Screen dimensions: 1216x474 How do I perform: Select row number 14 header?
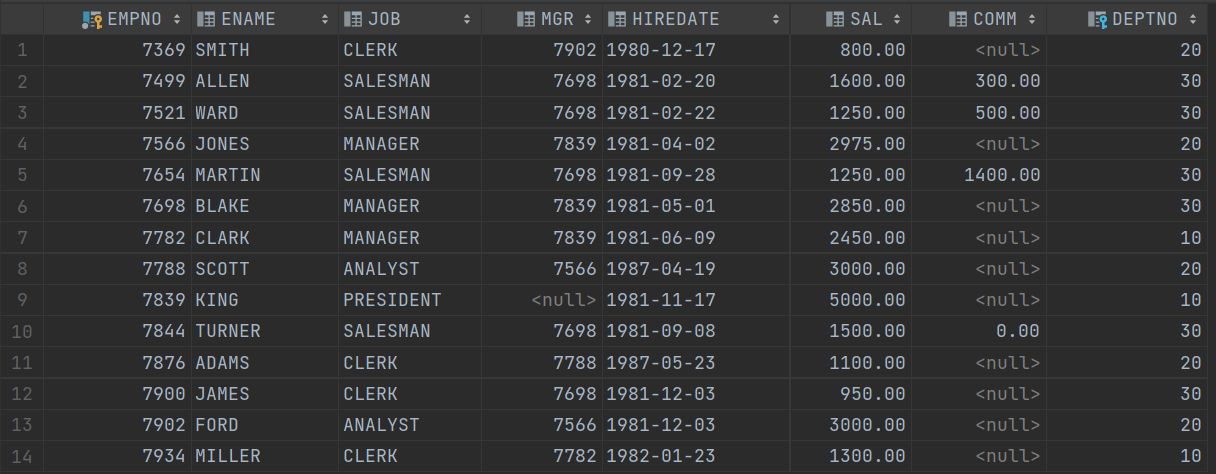point(22,456)
